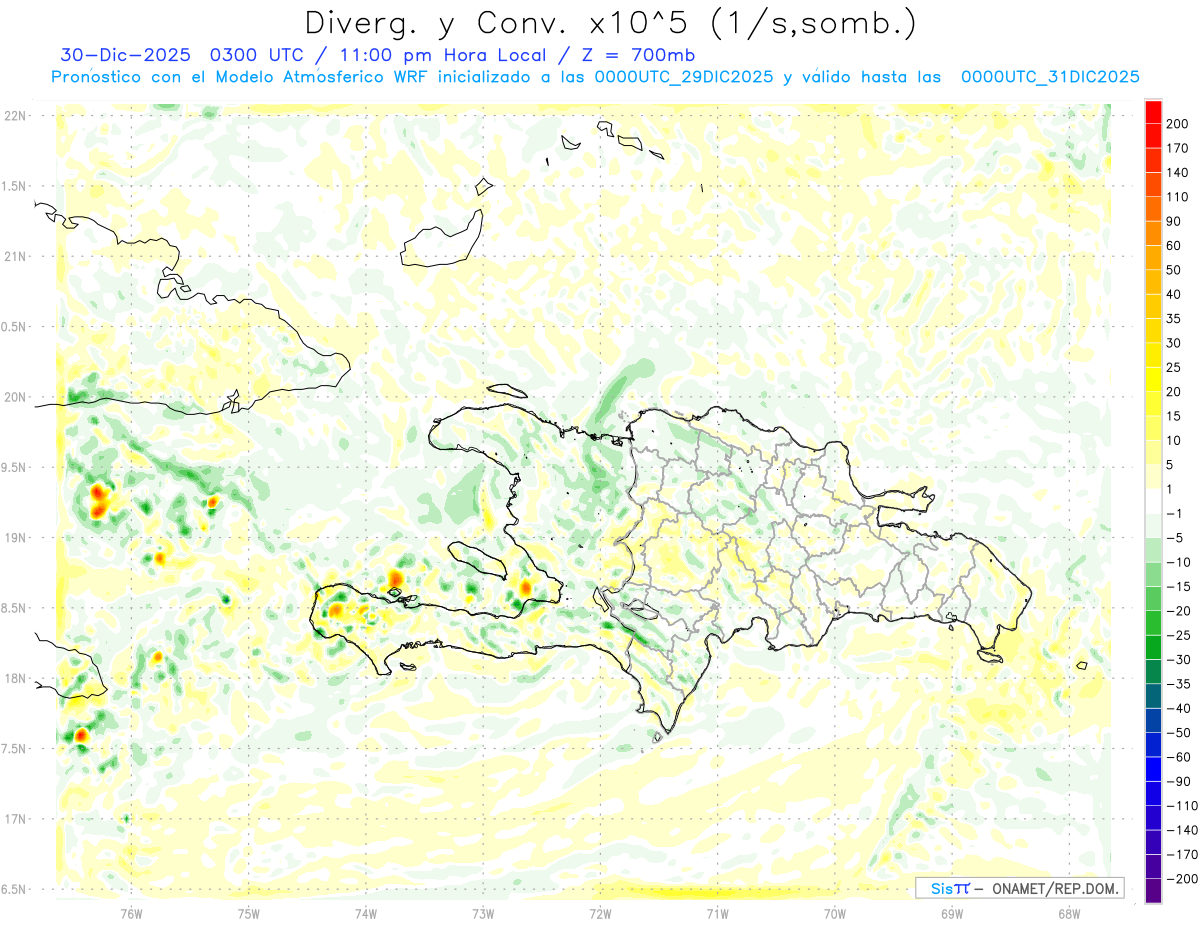Click the latitude label '7.5N'
Viewport: 1200px width, 927px height.
point(15,748)
